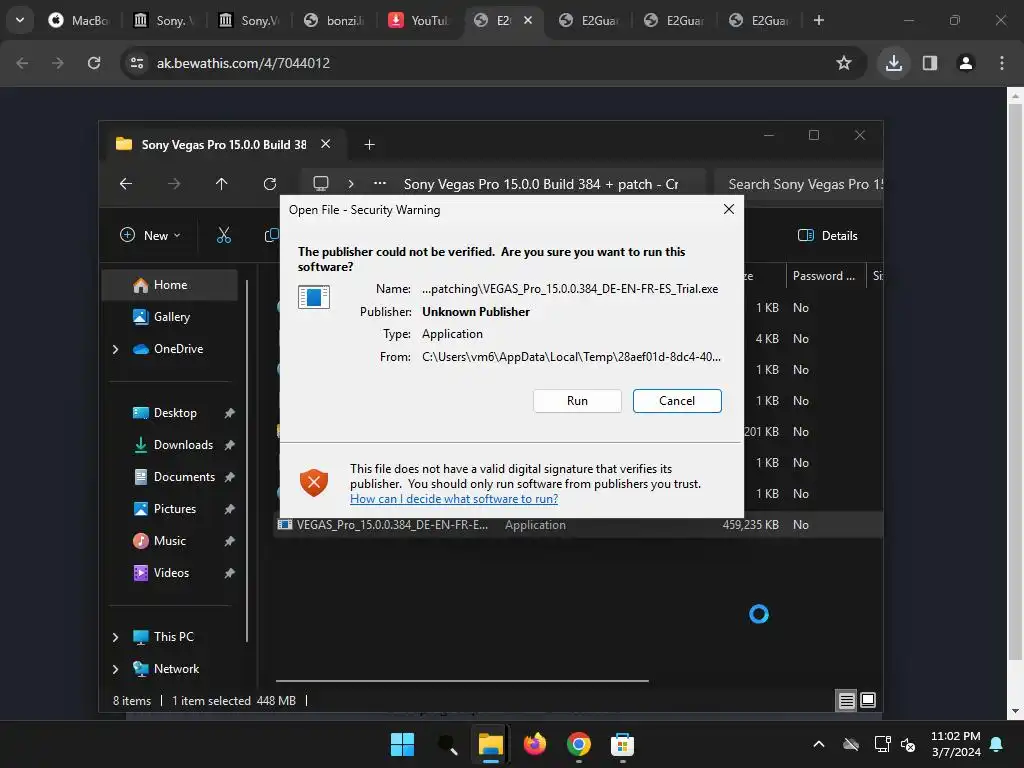Open Microsoft Store from the taskbar
Screen dimensions: 1024x768
click(x=622, y=744)
